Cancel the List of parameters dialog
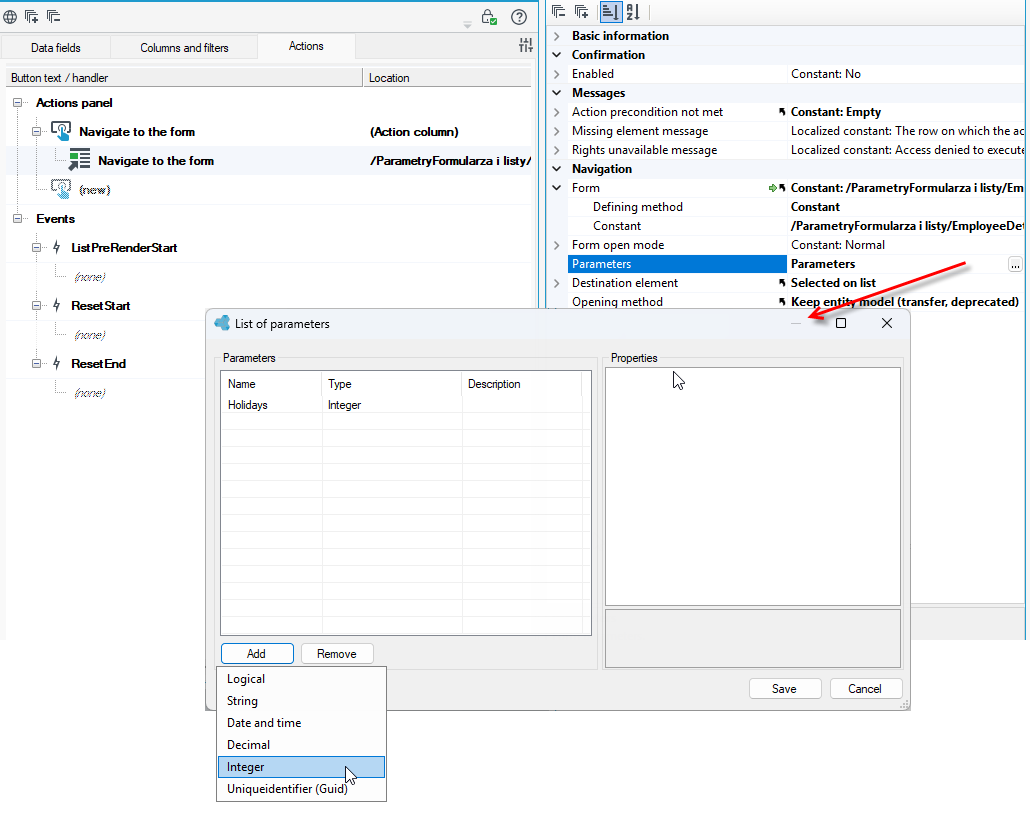The height and width of the screenshot is (819, 1030). [x=866, y=688]
